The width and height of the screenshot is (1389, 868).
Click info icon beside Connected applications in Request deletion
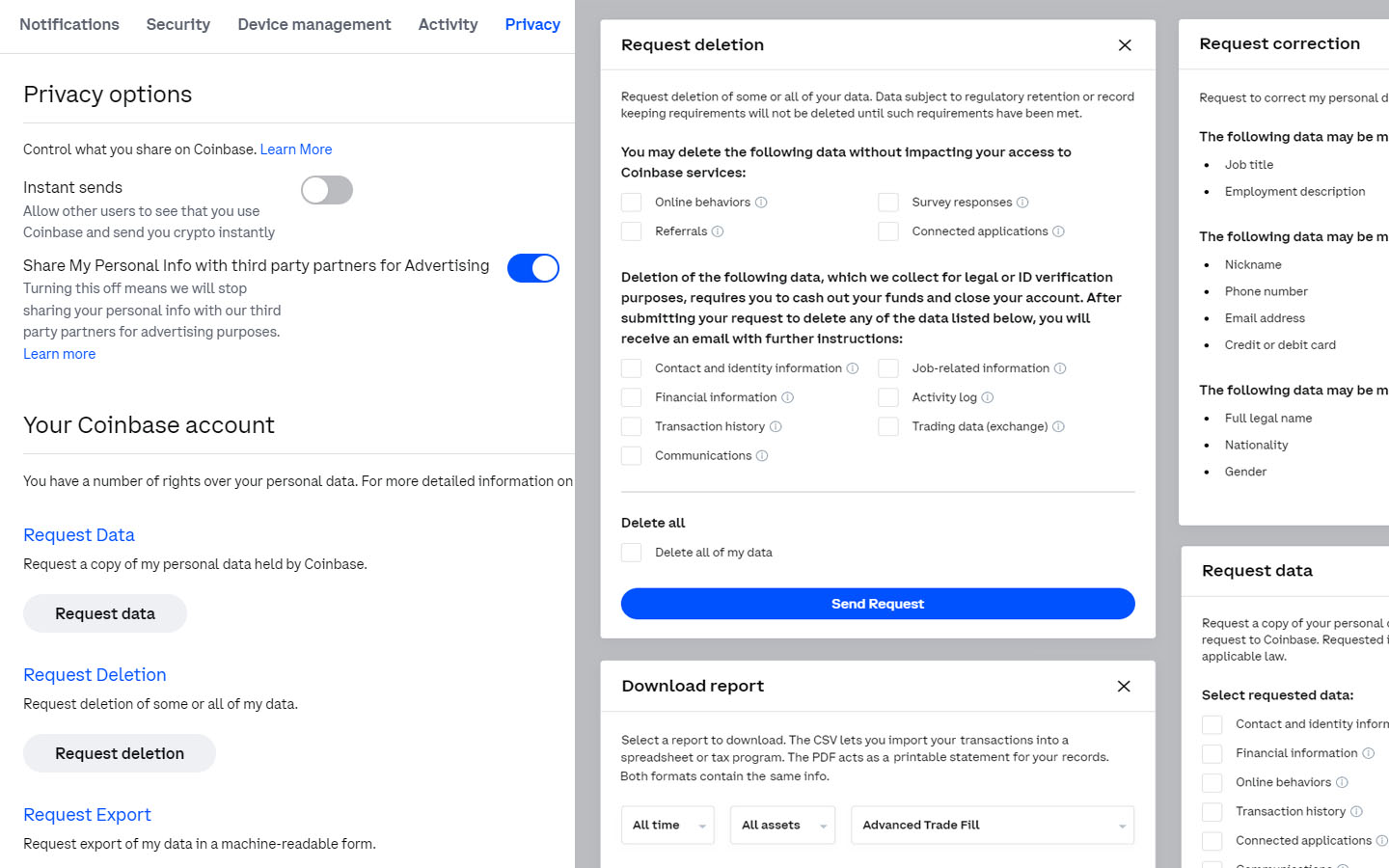pos(1058,231)
